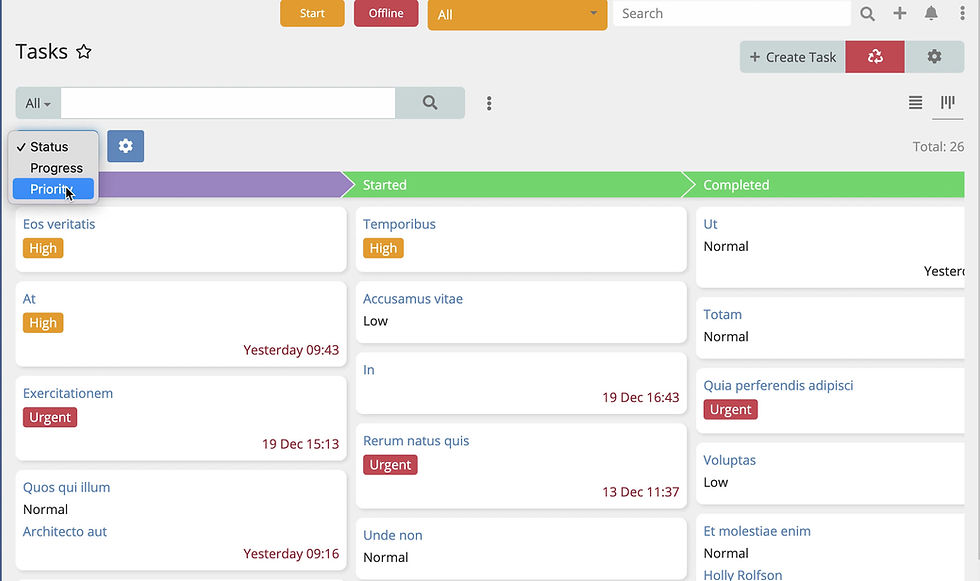
Task: Open three-dot menu beside task search
Action: (x=489, y=103)
